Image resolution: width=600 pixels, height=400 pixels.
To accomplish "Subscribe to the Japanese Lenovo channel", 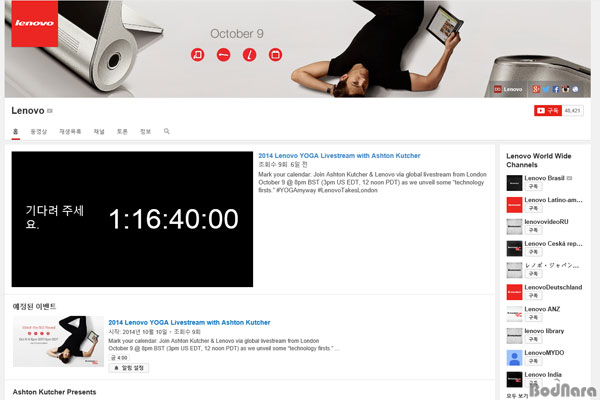I will click(x=533, y=274).
